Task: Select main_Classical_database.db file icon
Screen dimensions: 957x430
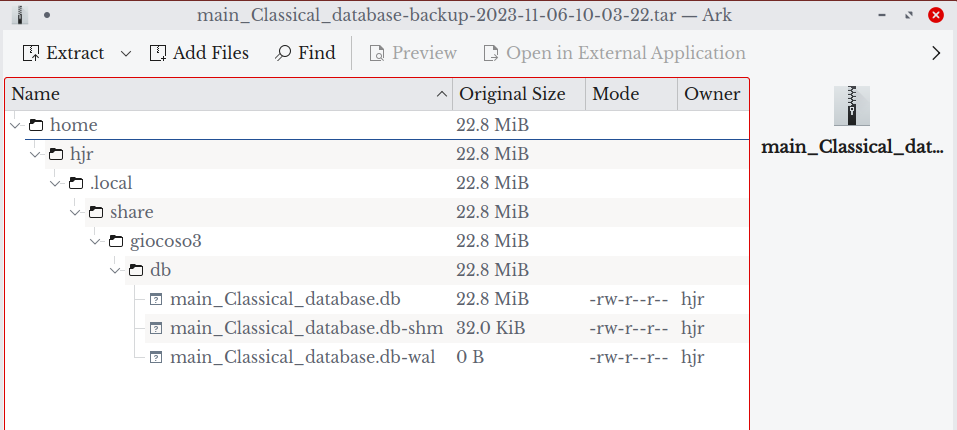Action: point(156,299)
